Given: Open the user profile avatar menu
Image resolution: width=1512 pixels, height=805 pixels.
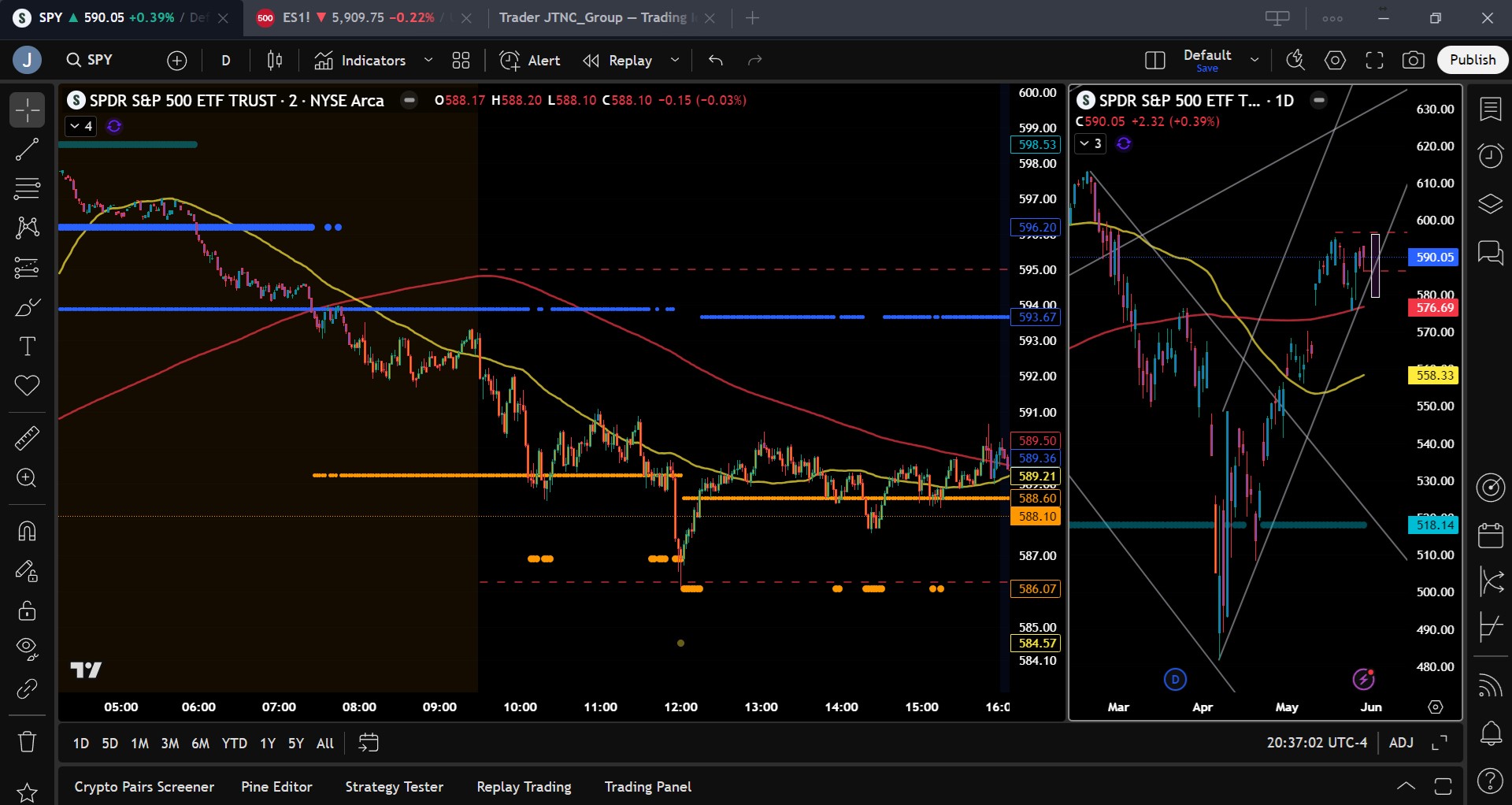Looking at the screenshot, I should click(x=27, y=60).
